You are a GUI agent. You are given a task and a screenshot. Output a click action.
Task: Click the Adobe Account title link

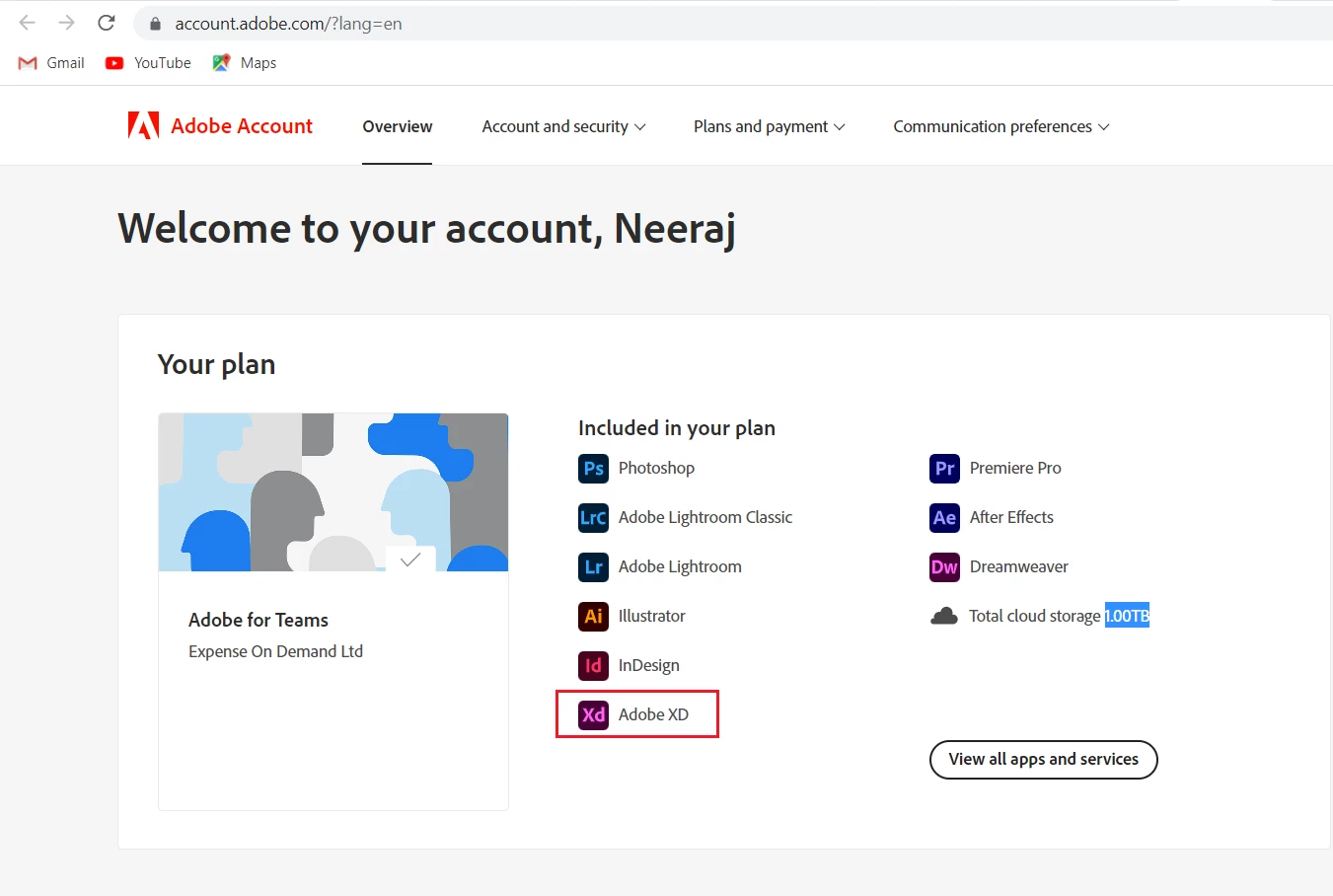[242, 125]
